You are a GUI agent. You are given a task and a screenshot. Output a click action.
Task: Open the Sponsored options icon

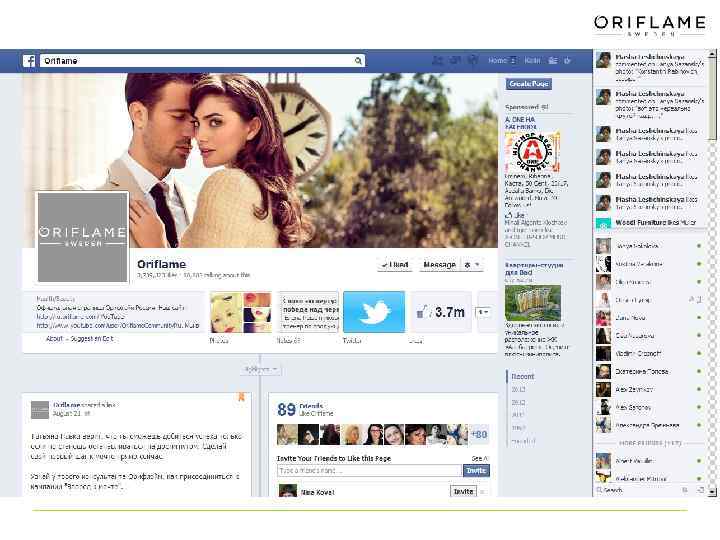545,107
